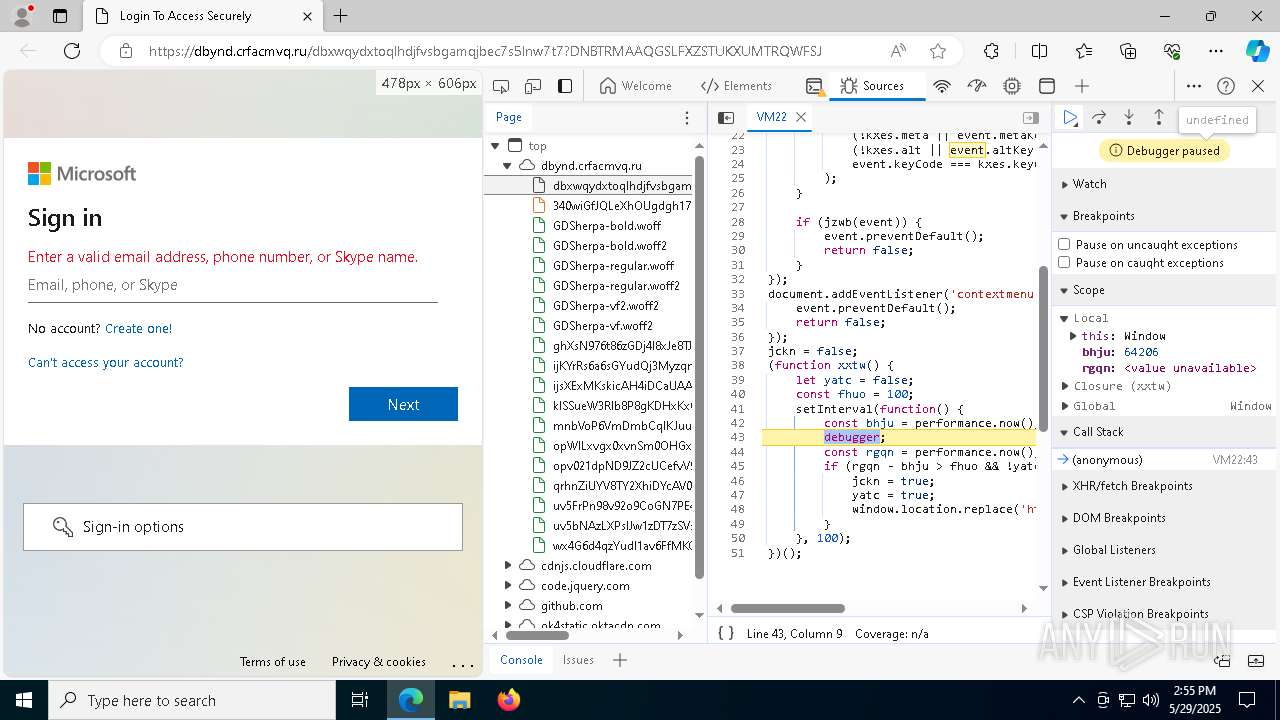Collapse the top frame tree node
Image resolution: width=1280 pixels, height=720 pixels.
(x=495, y=146)
